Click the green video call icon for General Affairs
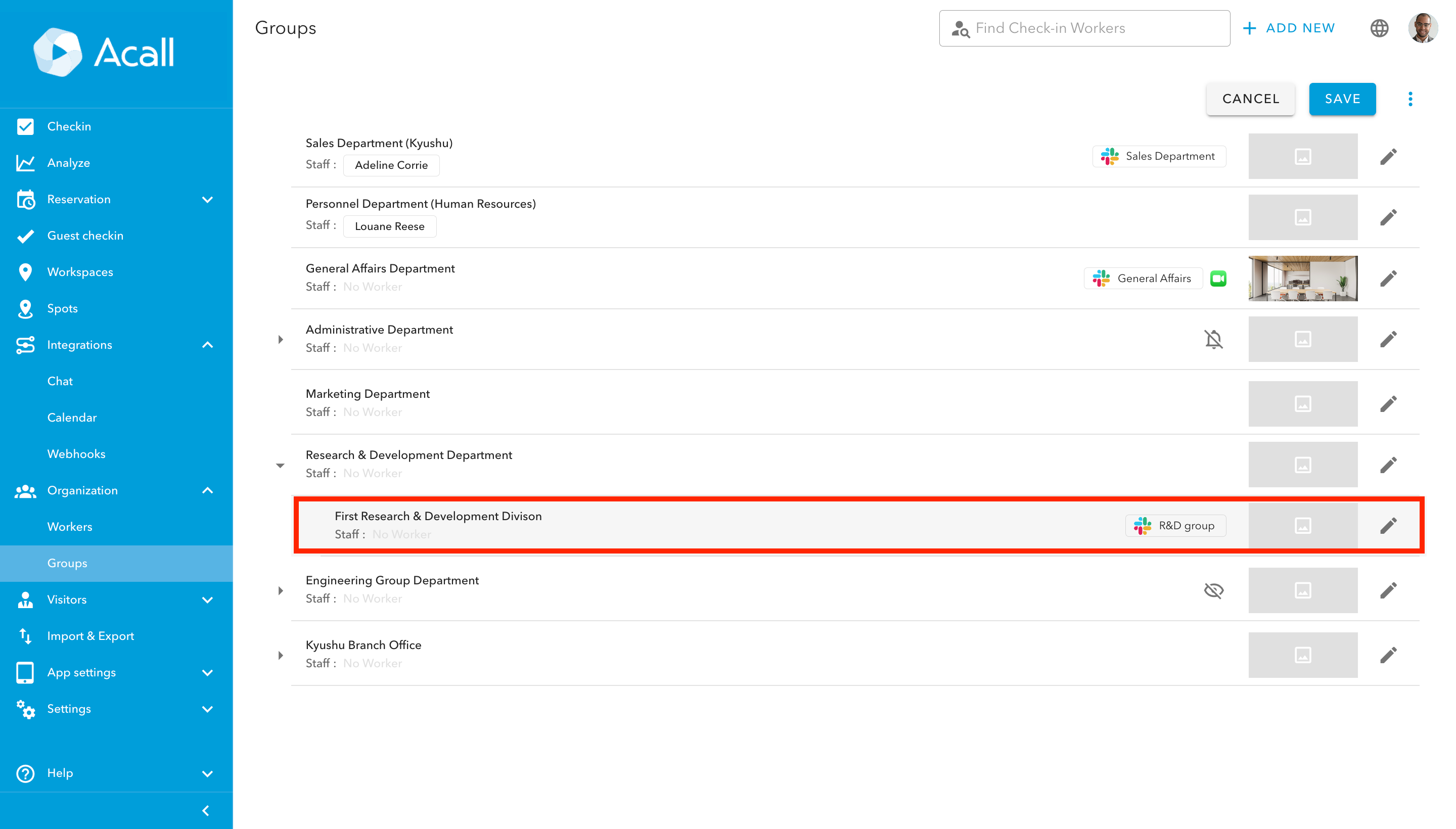 point(1218,279)
